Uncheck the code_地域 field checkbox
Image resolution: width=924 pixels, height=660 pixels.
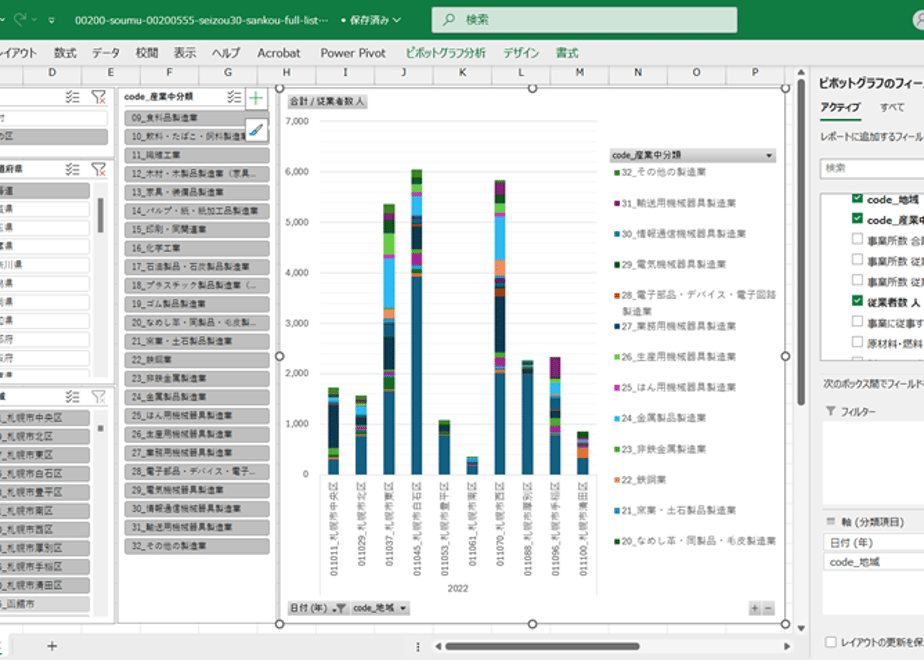pyautogui.click(x=857, y=198)
